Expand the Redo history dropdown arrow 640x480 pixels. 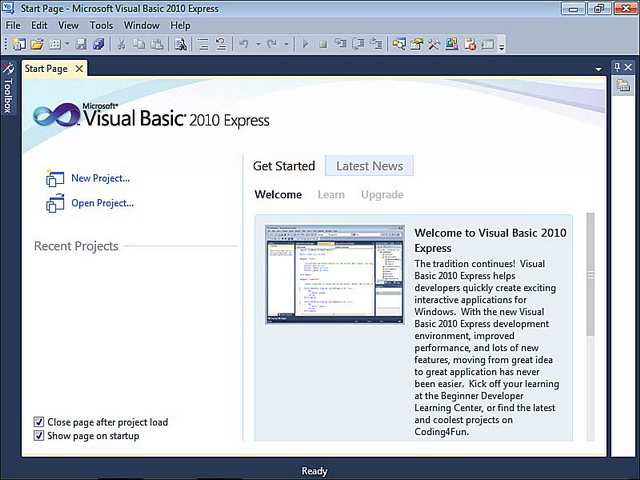coord(286,44)
